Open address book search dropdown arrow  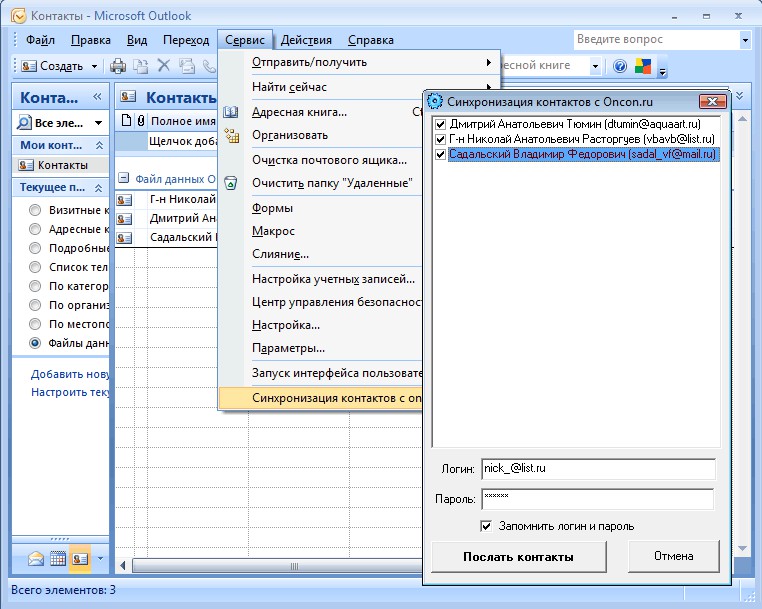595,66
